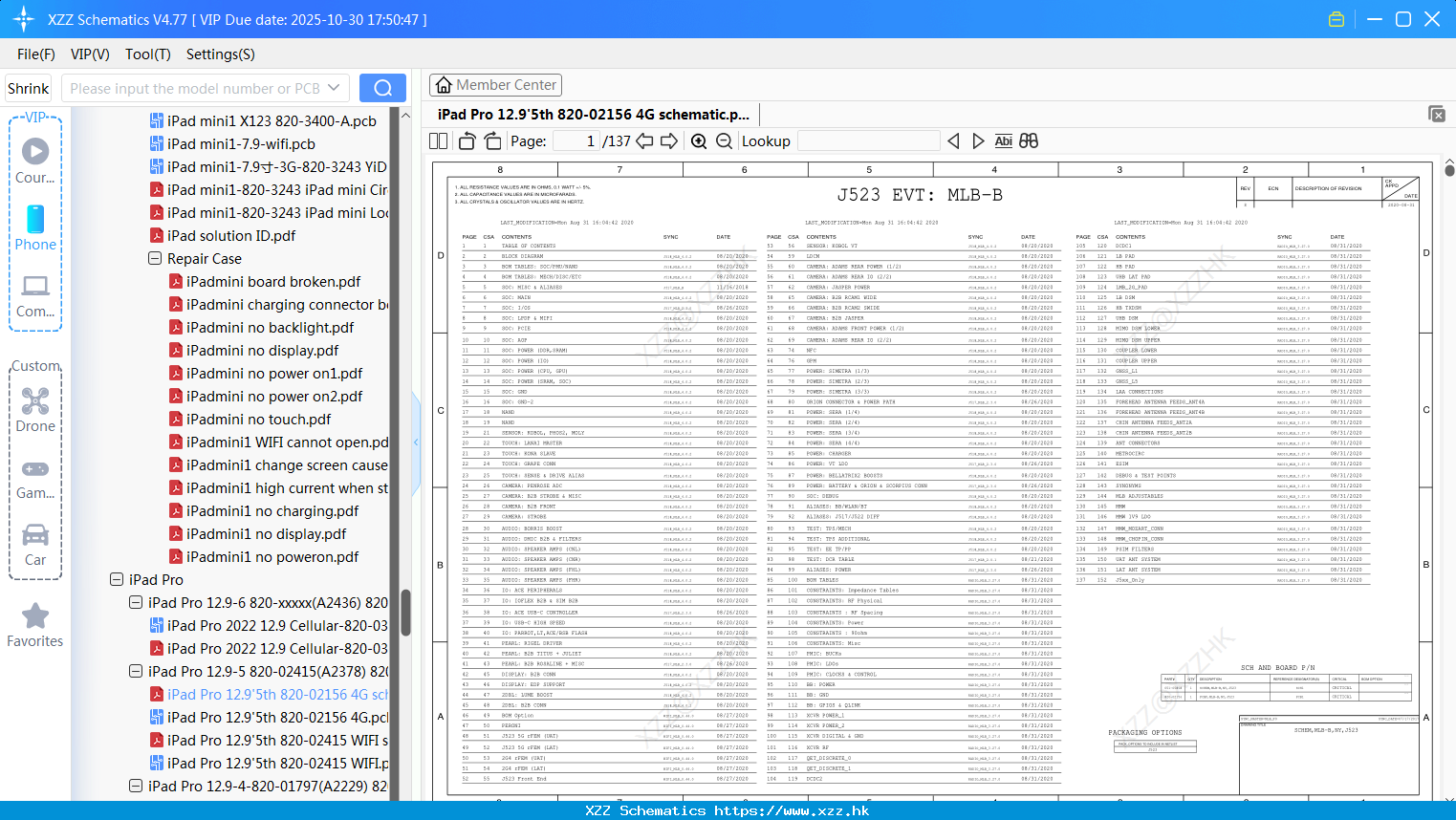The height and width of the screenshot is (820, 1456).
Task: Collapse the iPad Pro folder
Action: tap(117, 579)
